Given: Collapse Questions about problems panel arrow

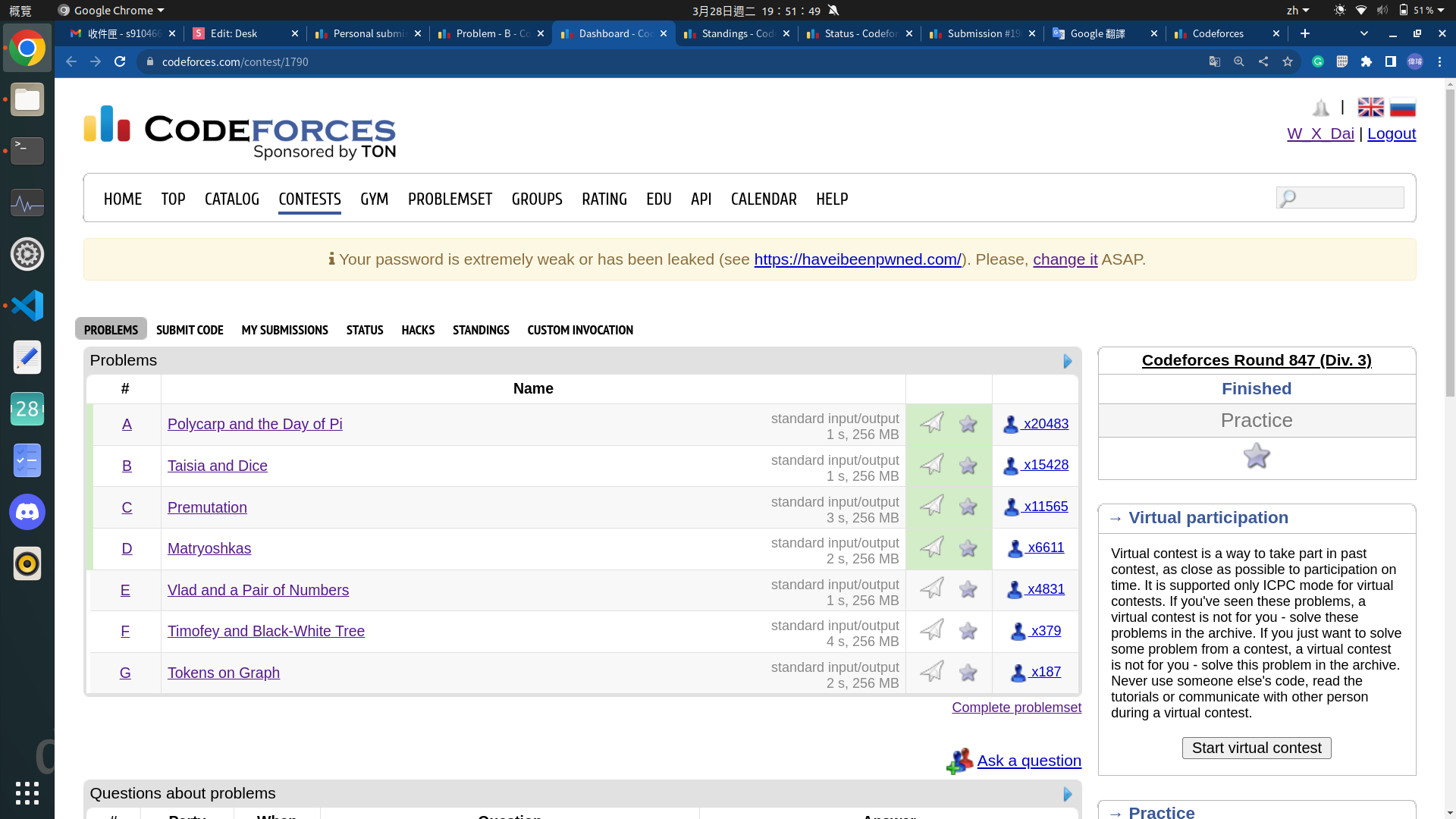Looking at the screenshot, I should click(x=1068, y=794).
